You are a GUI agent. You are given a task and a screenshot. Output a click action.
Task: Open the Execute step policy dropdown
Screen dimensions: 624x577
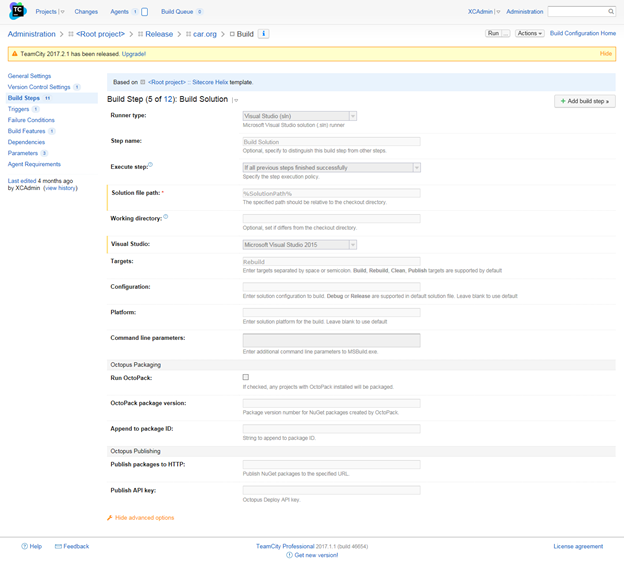[x=332, y=168]
